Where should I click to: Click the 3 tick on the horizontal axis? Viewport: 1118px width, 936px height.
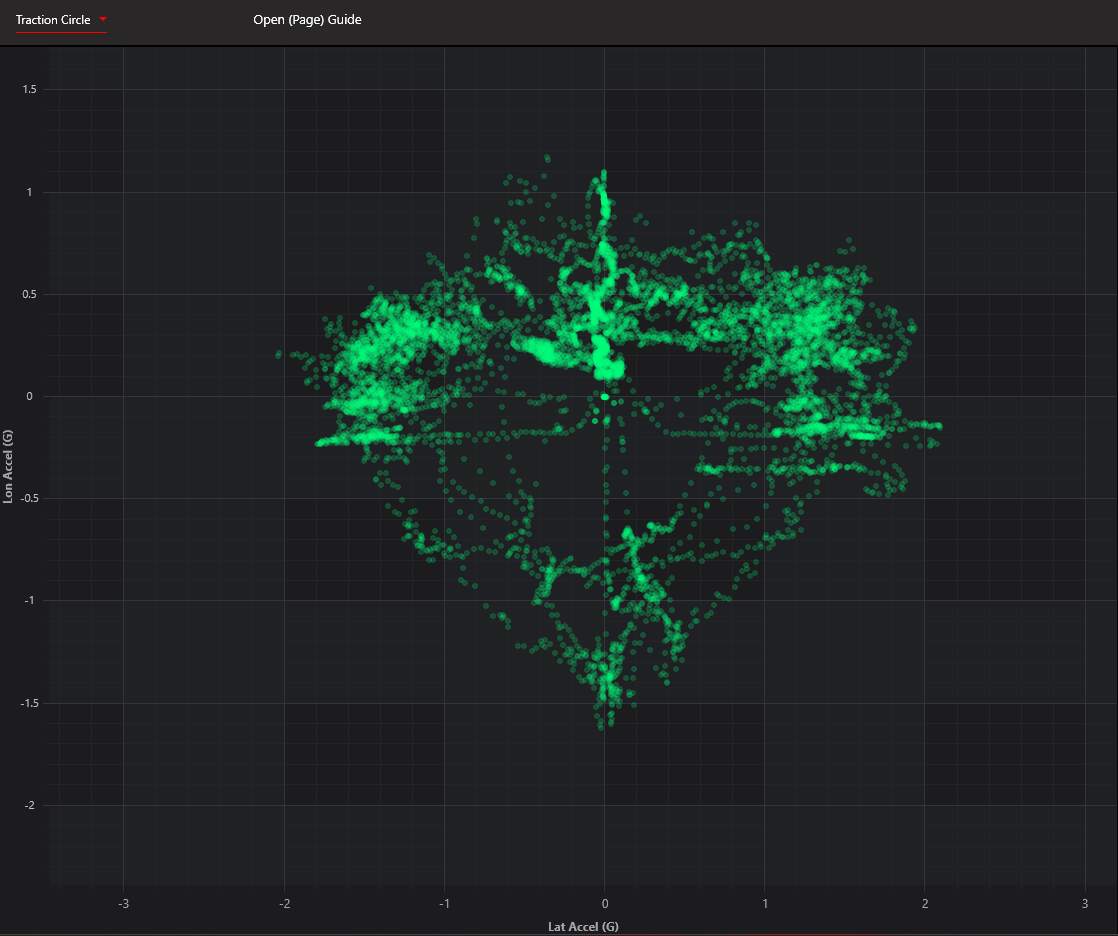click(1085, 903)
